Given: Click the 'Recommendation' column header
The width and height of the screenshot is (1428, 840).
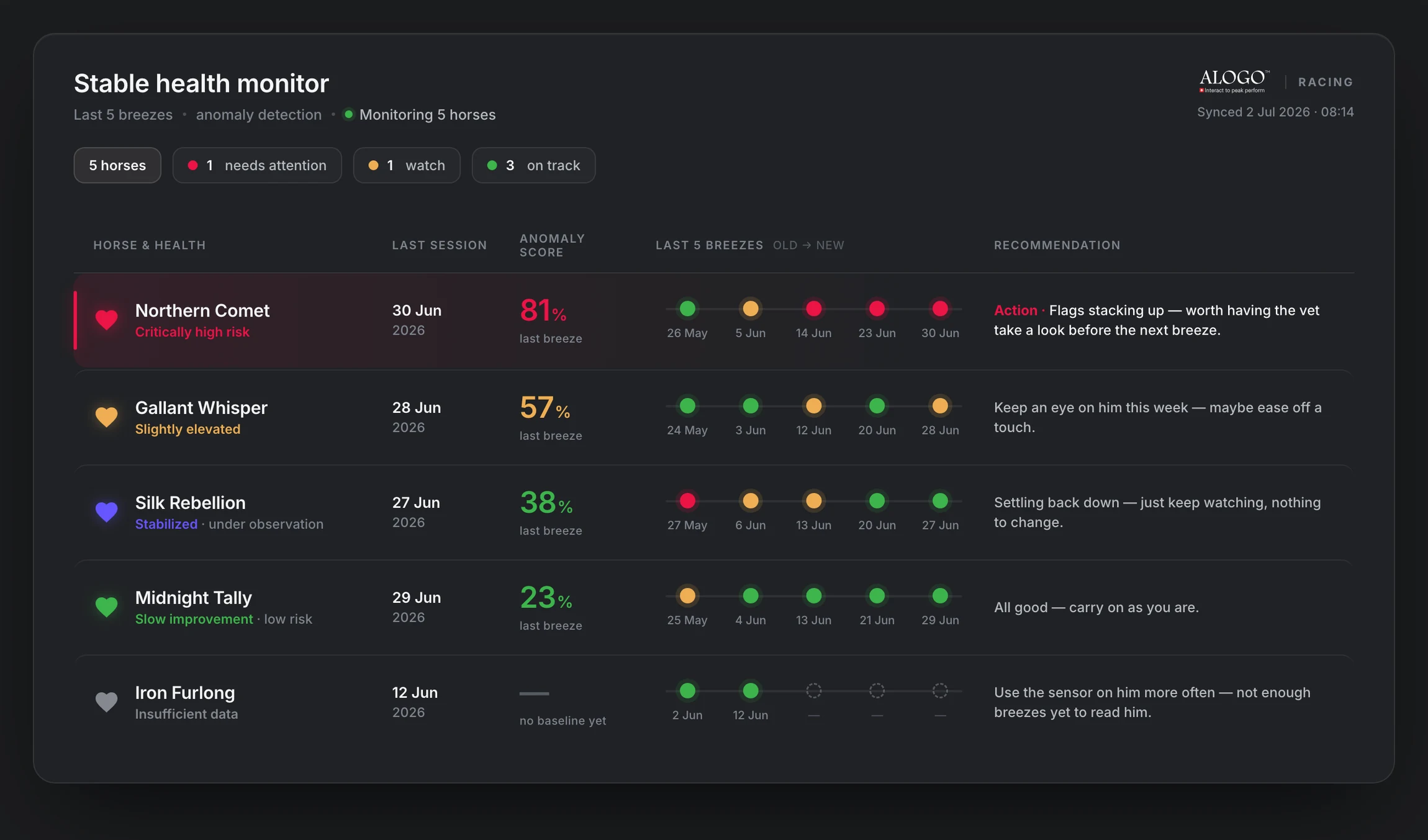Looking at the screenshot, I should tap(1057, 245).
